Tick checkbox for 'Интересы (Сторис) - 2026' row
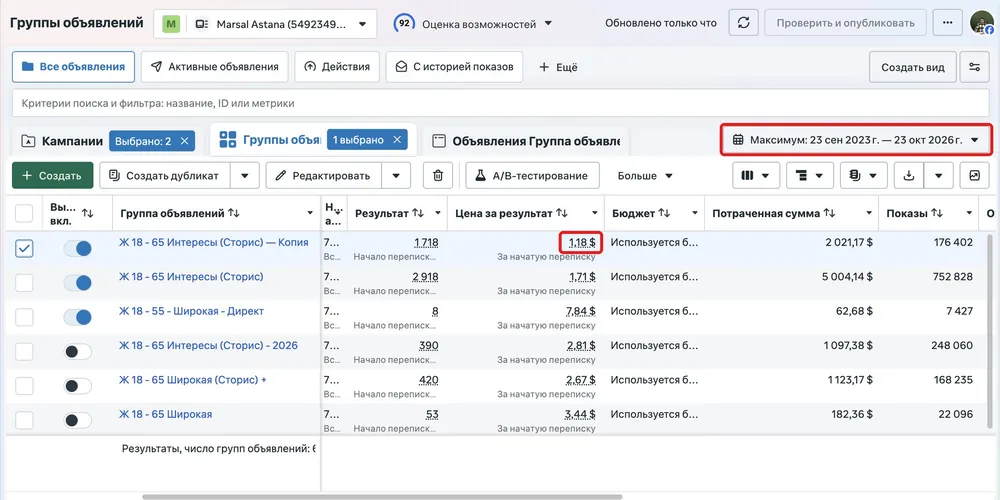This screenshot has height=500, width=1000. (x=24, y=351)
